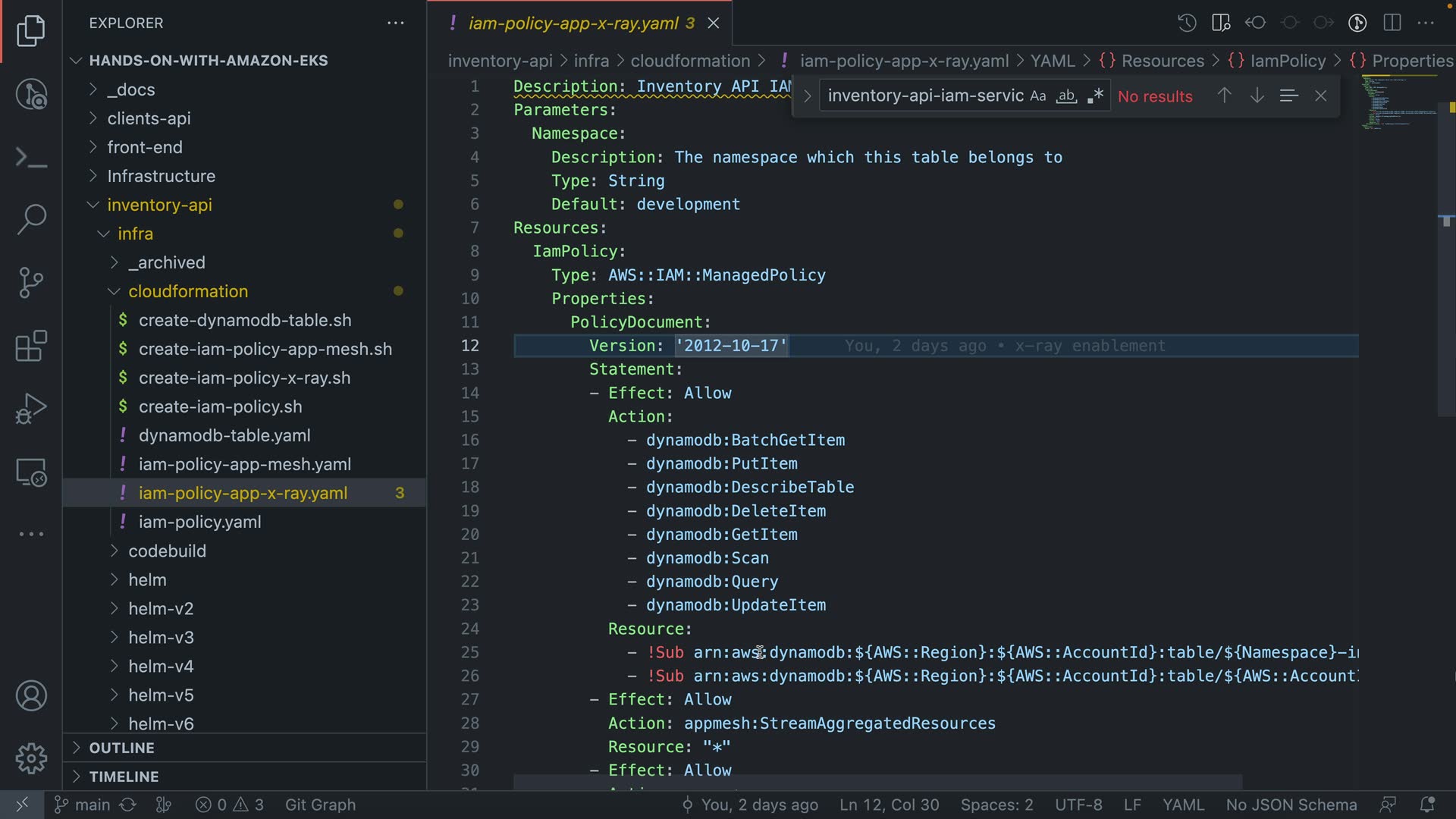Open the Accounts icon in activity bar
Image resolution: width=1456 pixels, height=819 pixels.
point(31,695)
